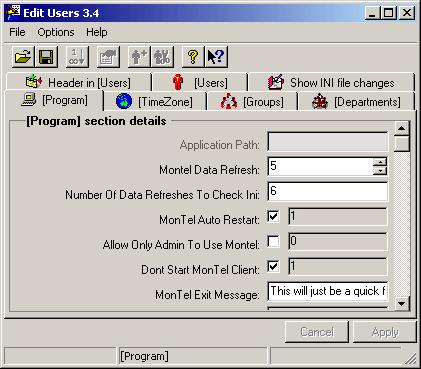The height and width of the screenshot is (369, 421).
Task: Switch to the Header in [Users] tab
Action: [x=78, y=82]
